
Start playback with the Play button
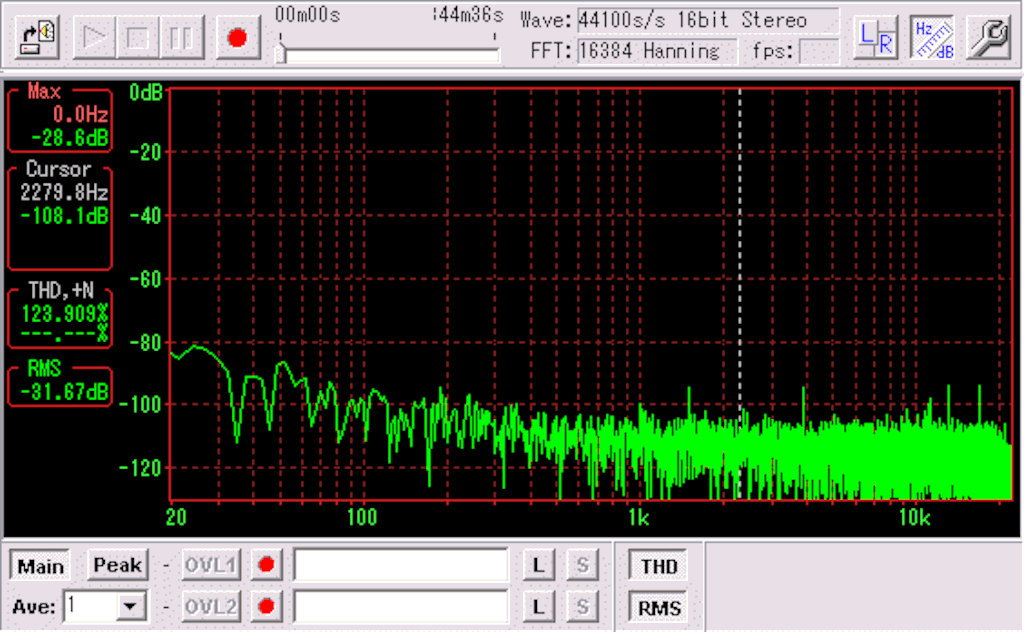(x=94, y=38)
